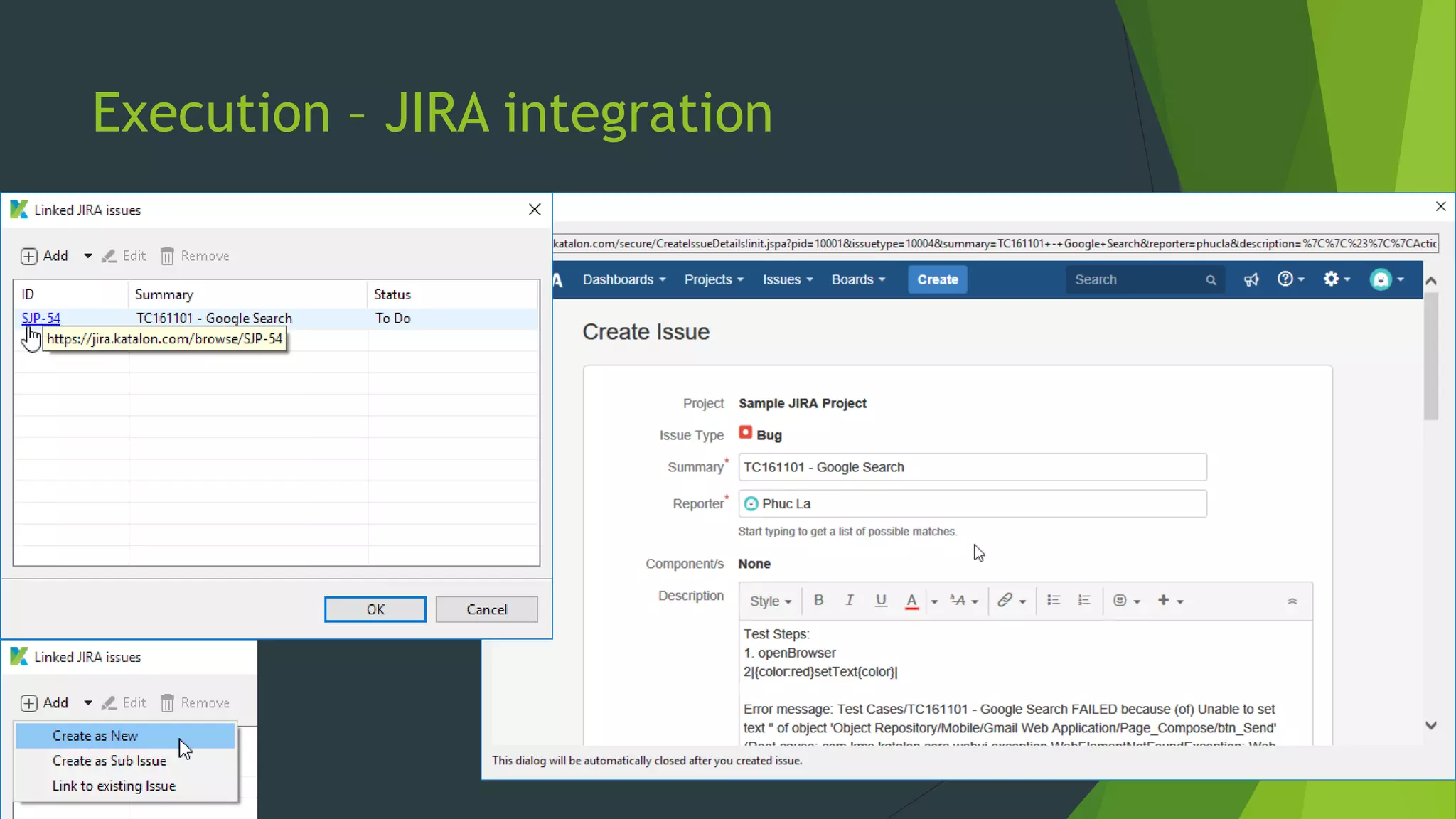1456x819 pixels.
Task: Open the more formatting (superscript A) dropdown
Action: pyautogui.click(x=964, y=601)
